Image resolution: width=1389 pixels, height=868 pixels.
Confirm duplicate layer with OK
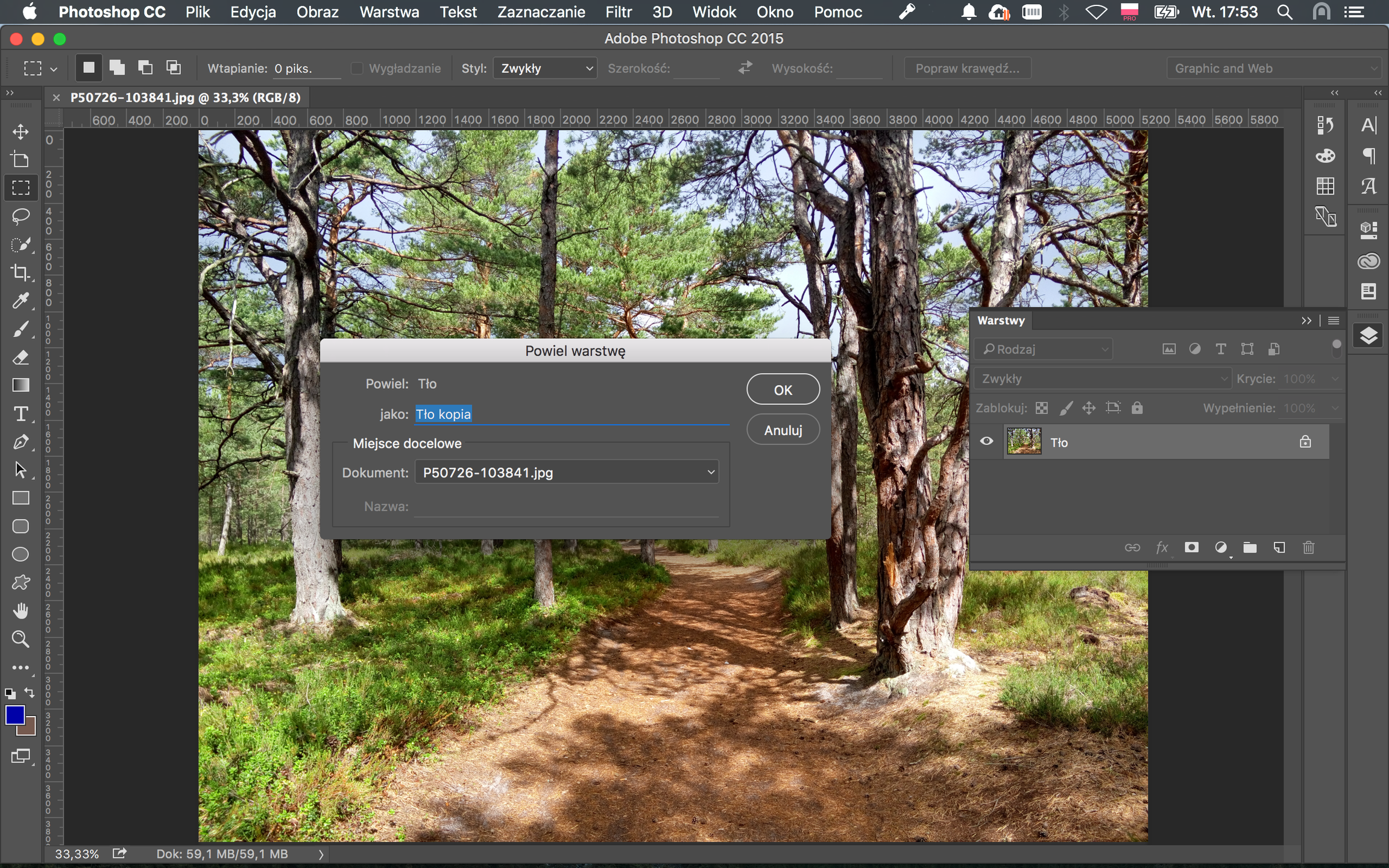(783, 390)
